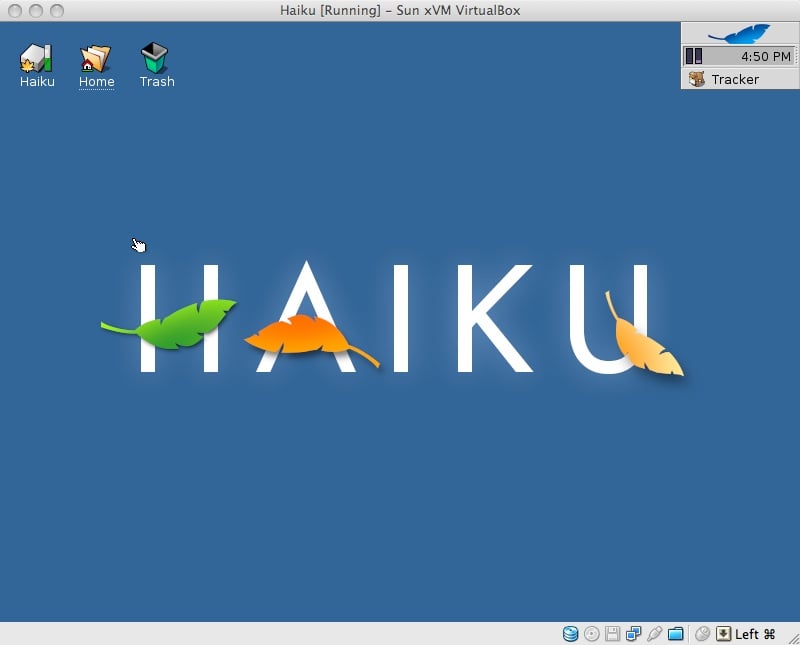This screenshot has width=800, height=645.
Task: Click the mouse integration status icon
Action: 703,634
